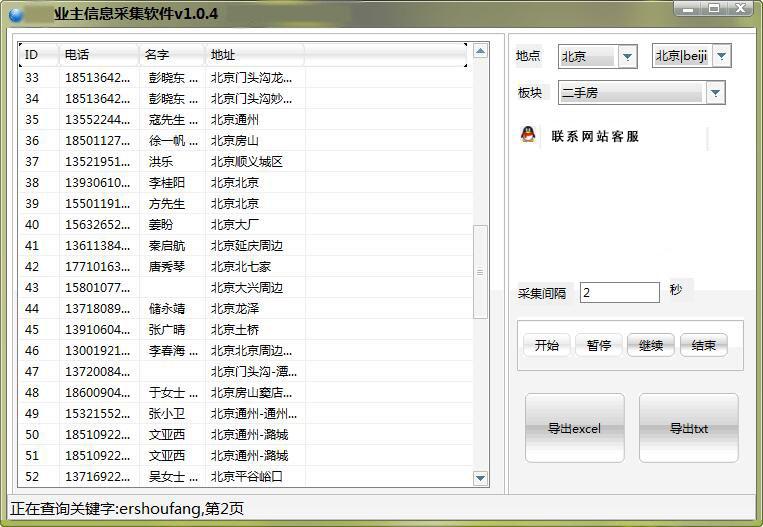
Task: Click the 暂停 button
Action: (x=599, y=345)
